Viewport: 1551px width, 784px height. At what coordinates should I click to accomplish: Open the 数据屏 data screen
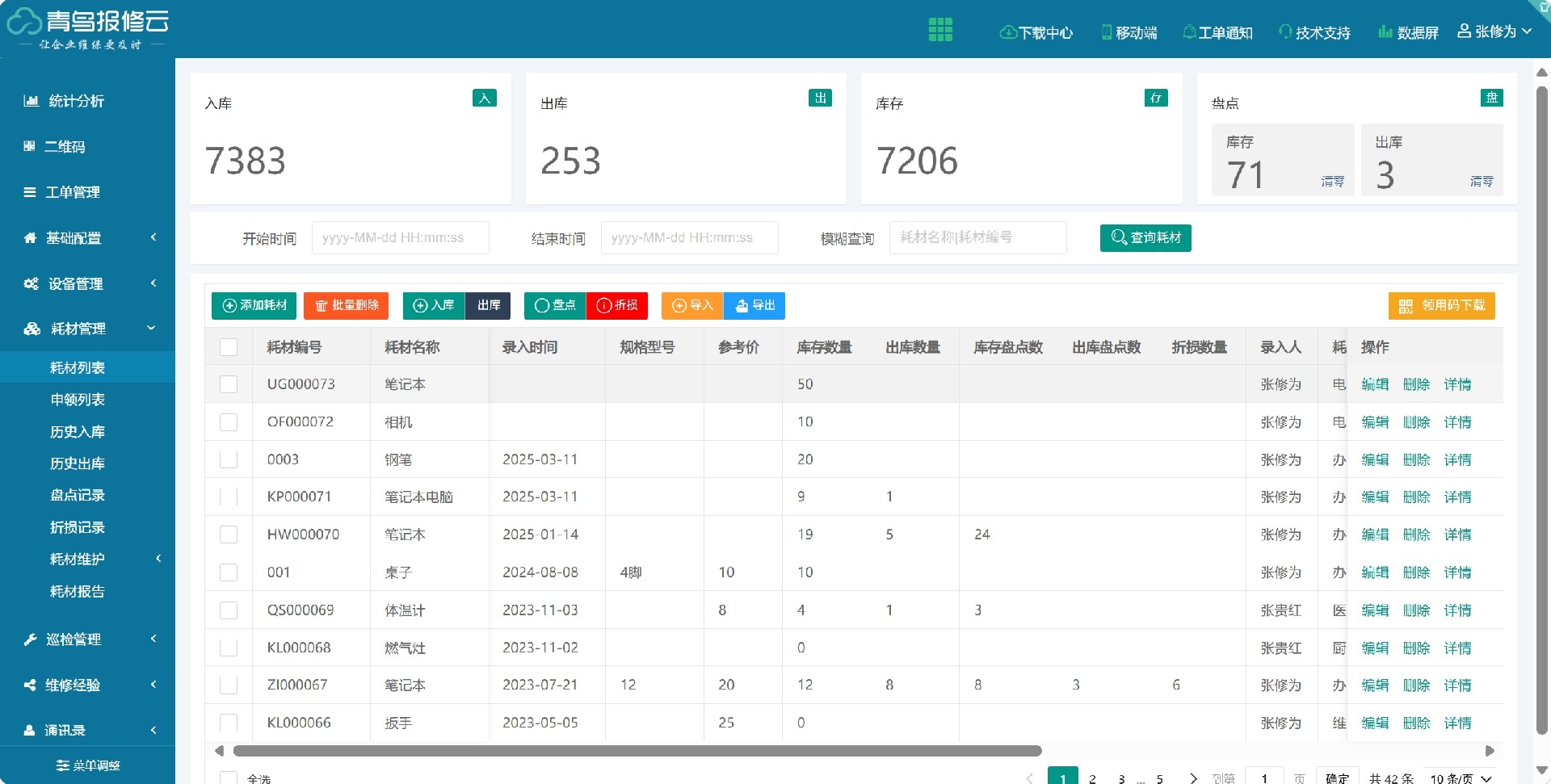pyautogui.click(x=1409, y=32)
